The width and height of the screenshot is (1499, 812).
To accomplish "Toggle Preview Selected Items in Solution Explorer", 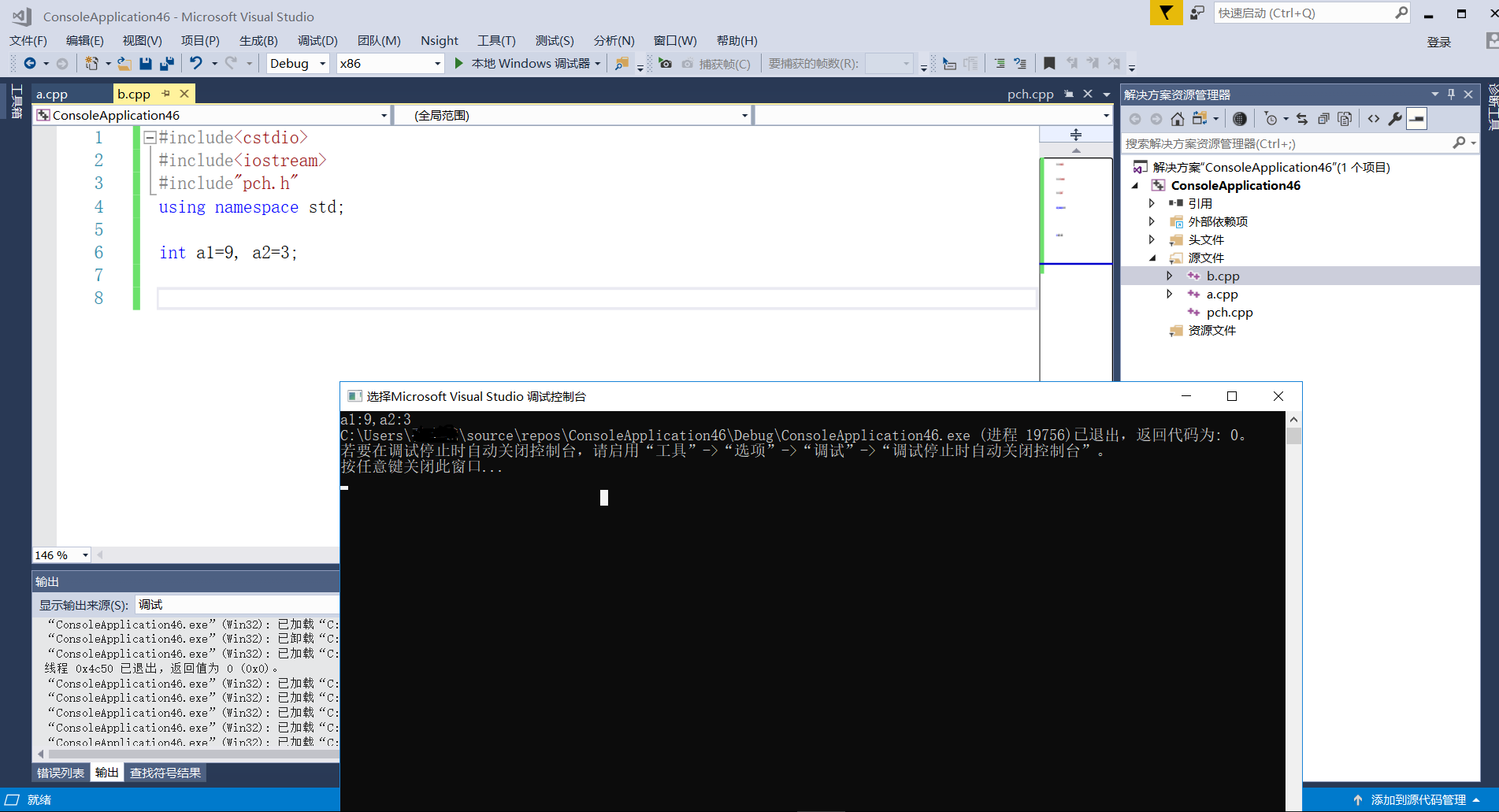I will pos(1345,118).
